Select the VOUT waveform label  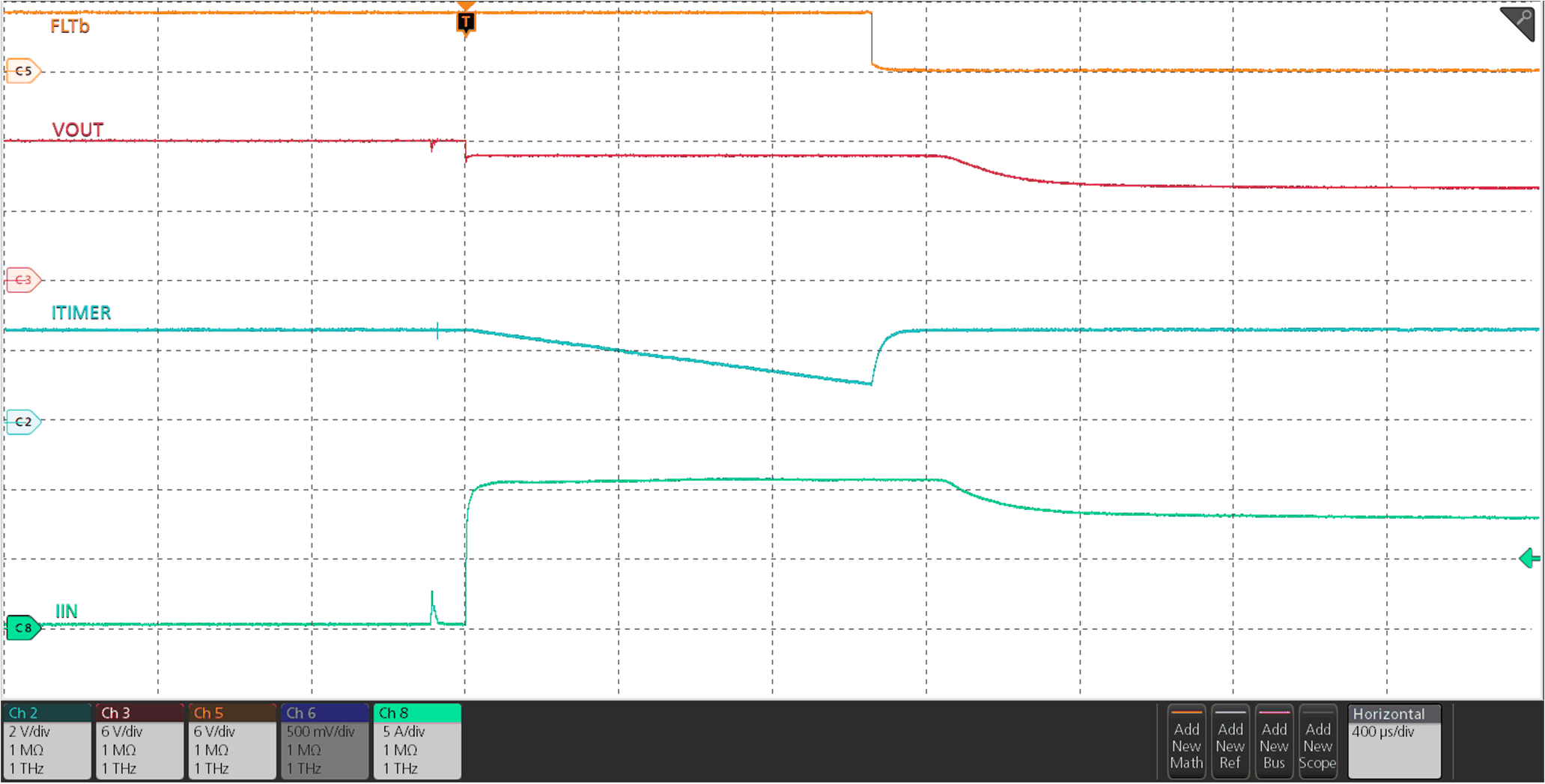[x=77, y=129]
